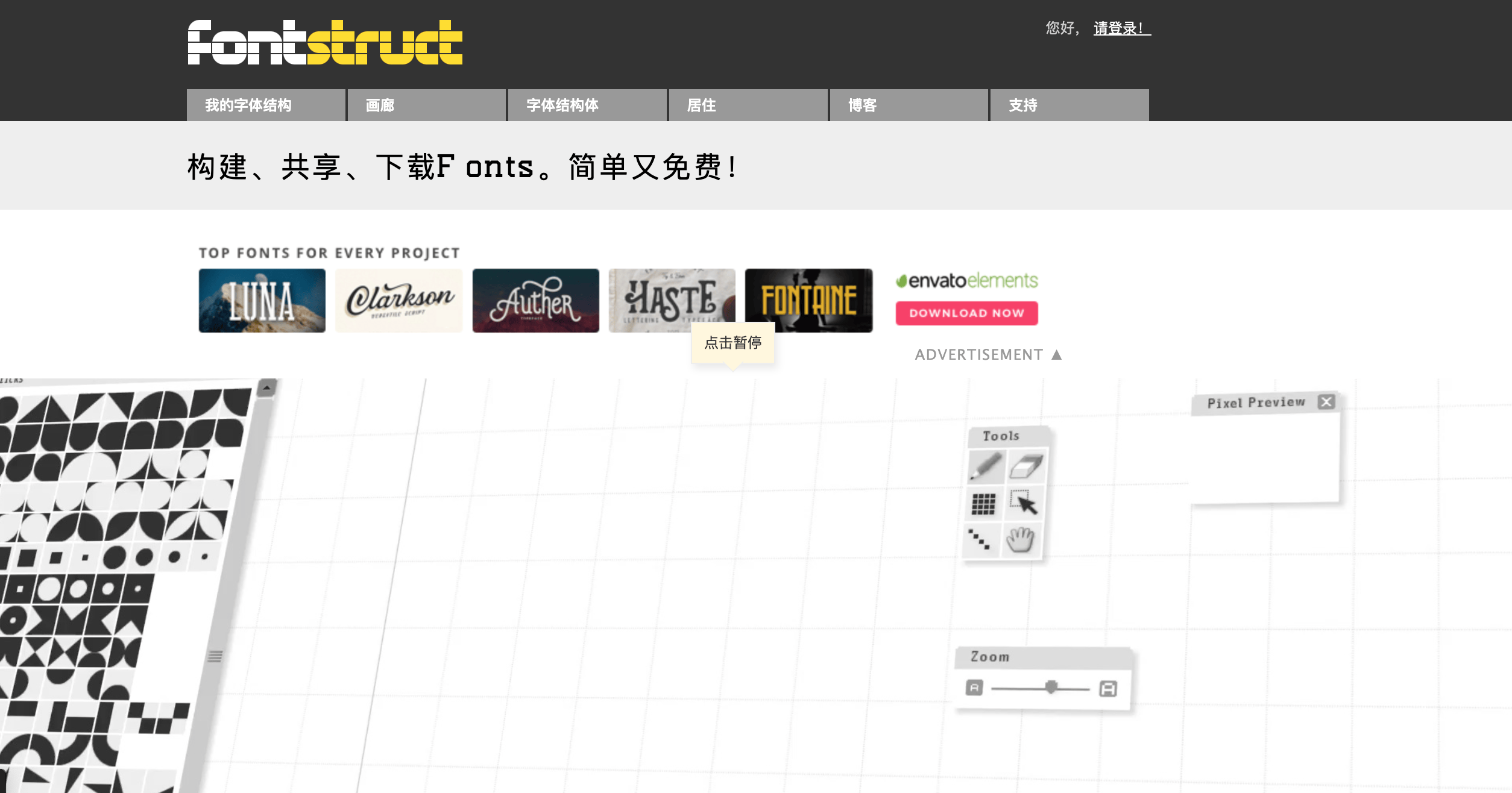Select the Pencil tool in Tools panel

[x=986, y=467]
